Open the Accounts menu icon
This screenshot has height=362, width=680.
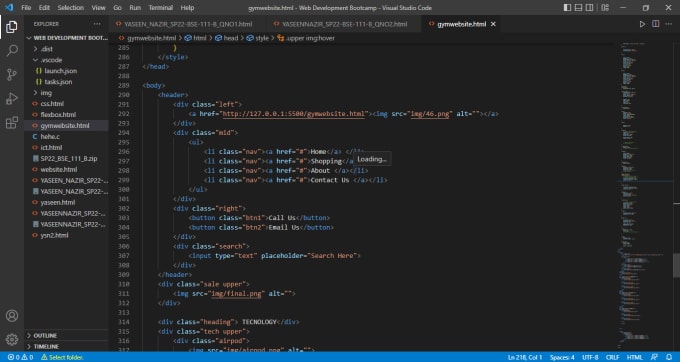point(12,316)
